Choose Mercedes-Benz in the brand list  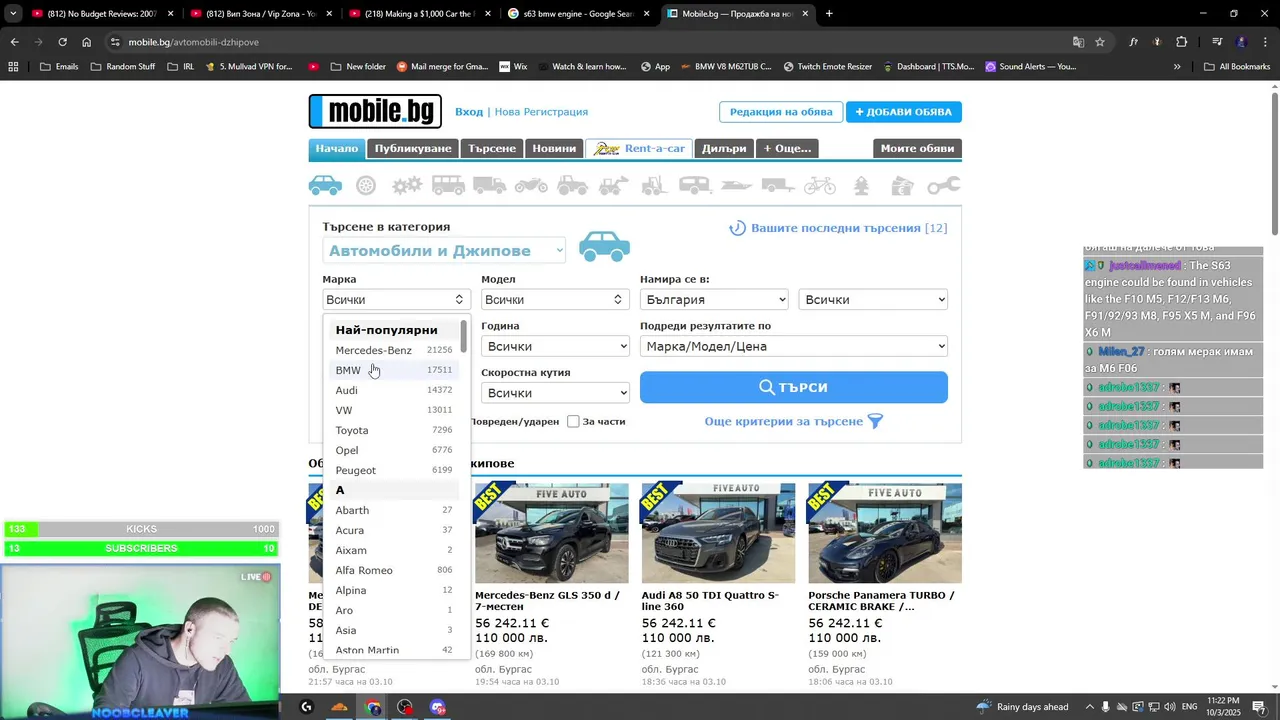(395, 350)
